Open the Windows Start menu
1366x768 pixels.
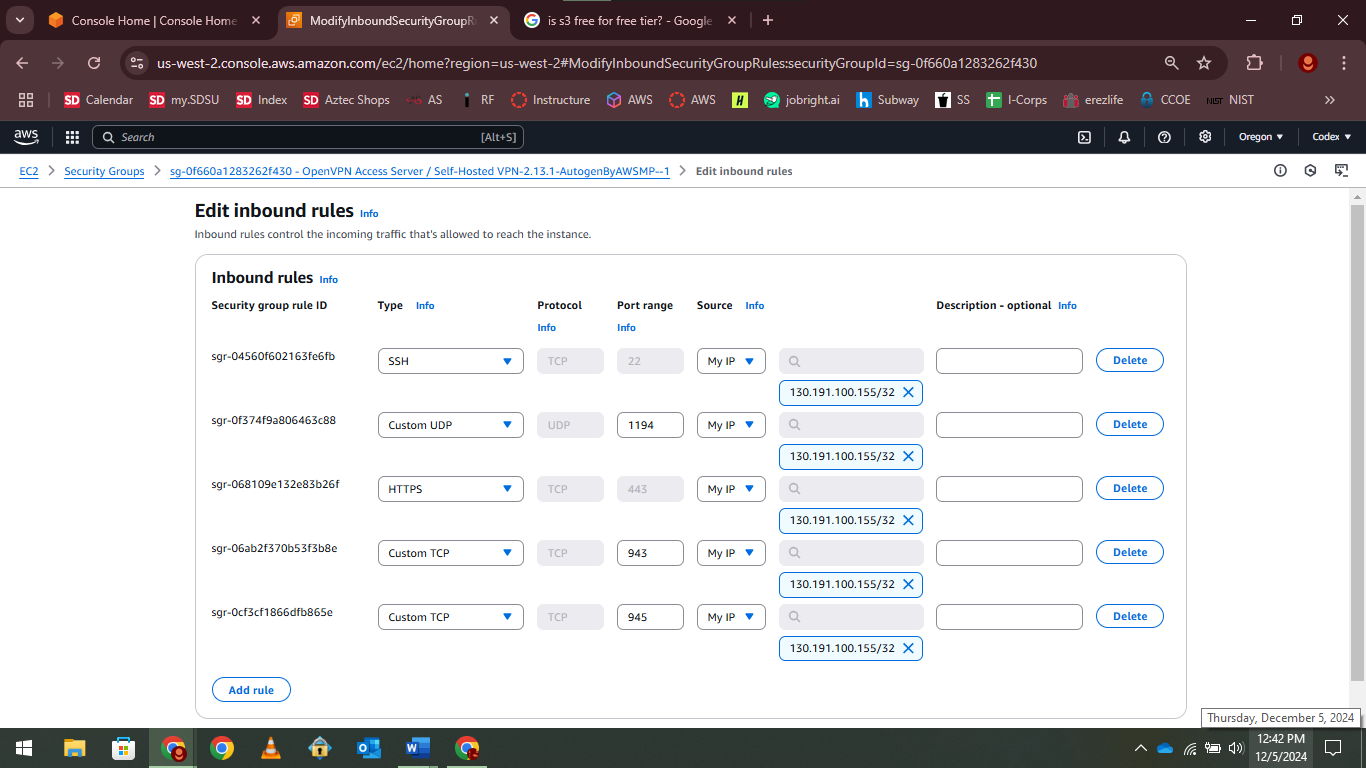[x=24, y=748]
